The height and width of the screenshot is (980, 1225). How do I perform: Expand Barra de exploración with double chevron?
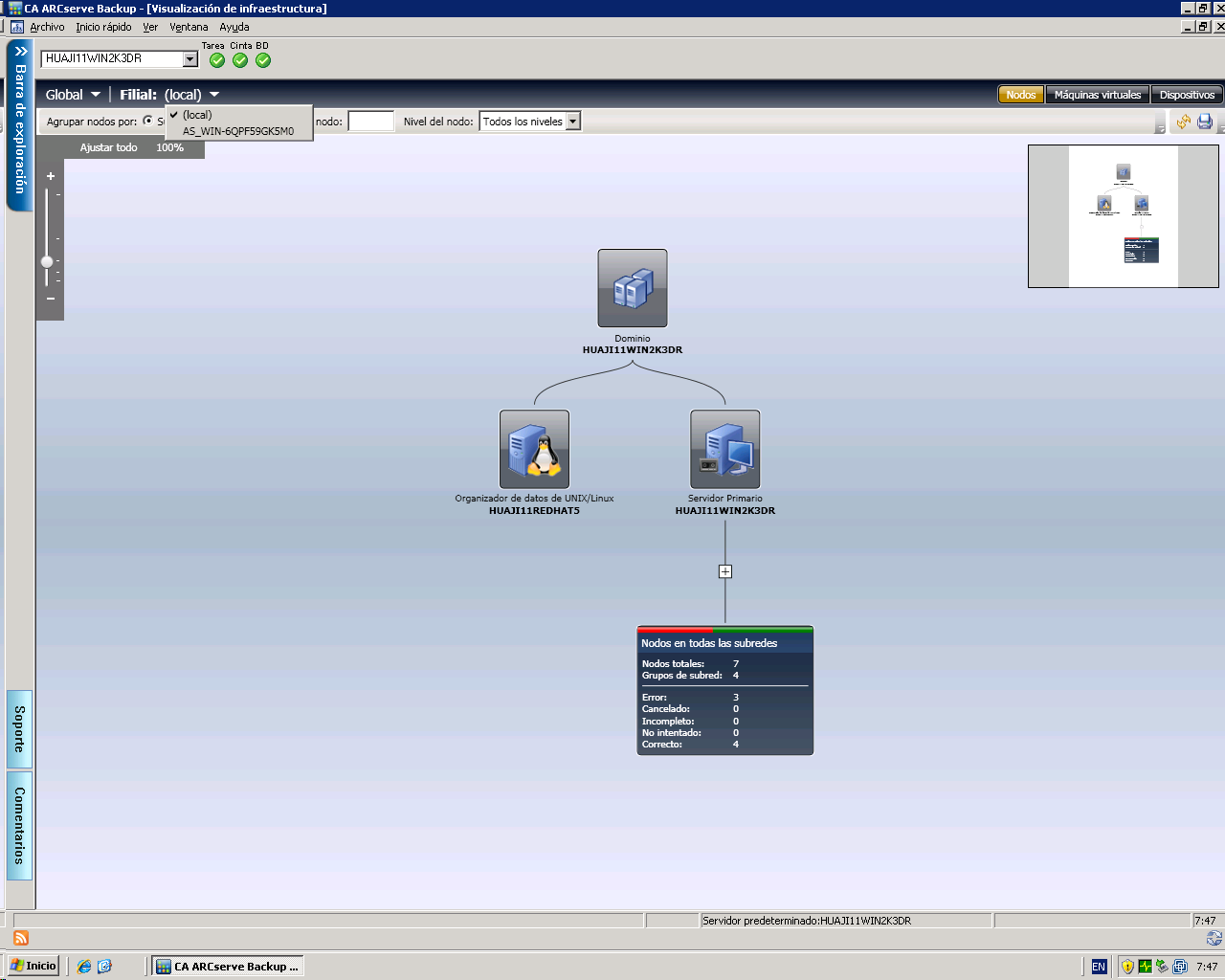coord(20,51)
